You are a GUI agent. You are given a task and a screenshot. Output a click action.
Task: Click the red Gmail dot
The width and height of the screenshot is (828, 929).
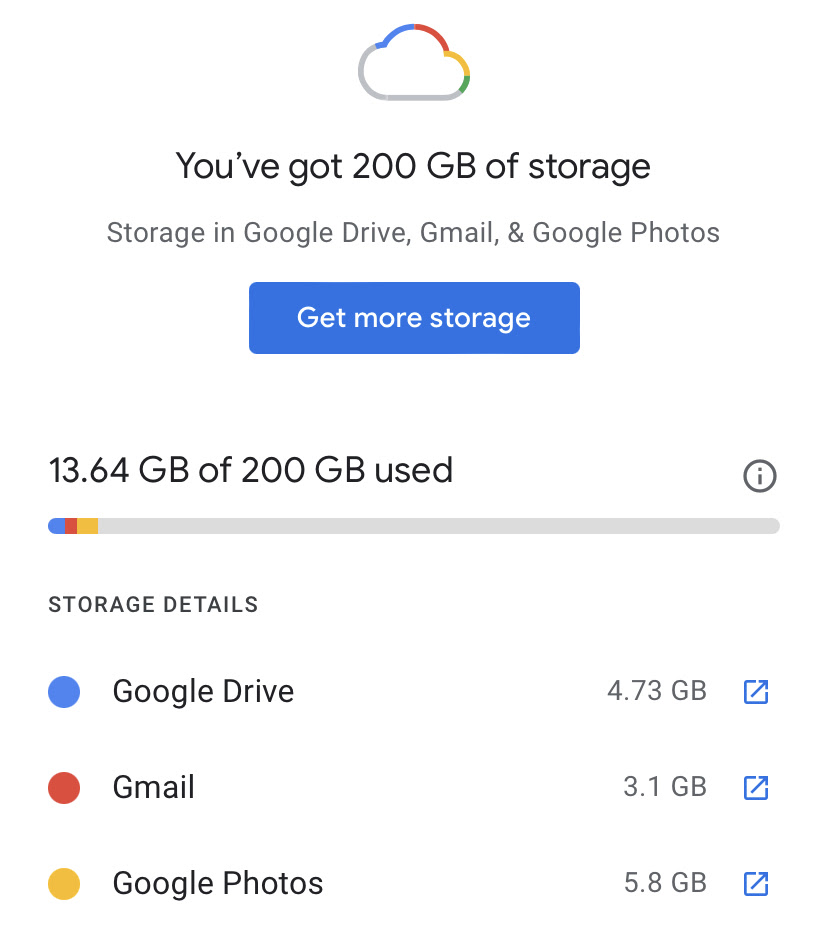click(64, 787)
